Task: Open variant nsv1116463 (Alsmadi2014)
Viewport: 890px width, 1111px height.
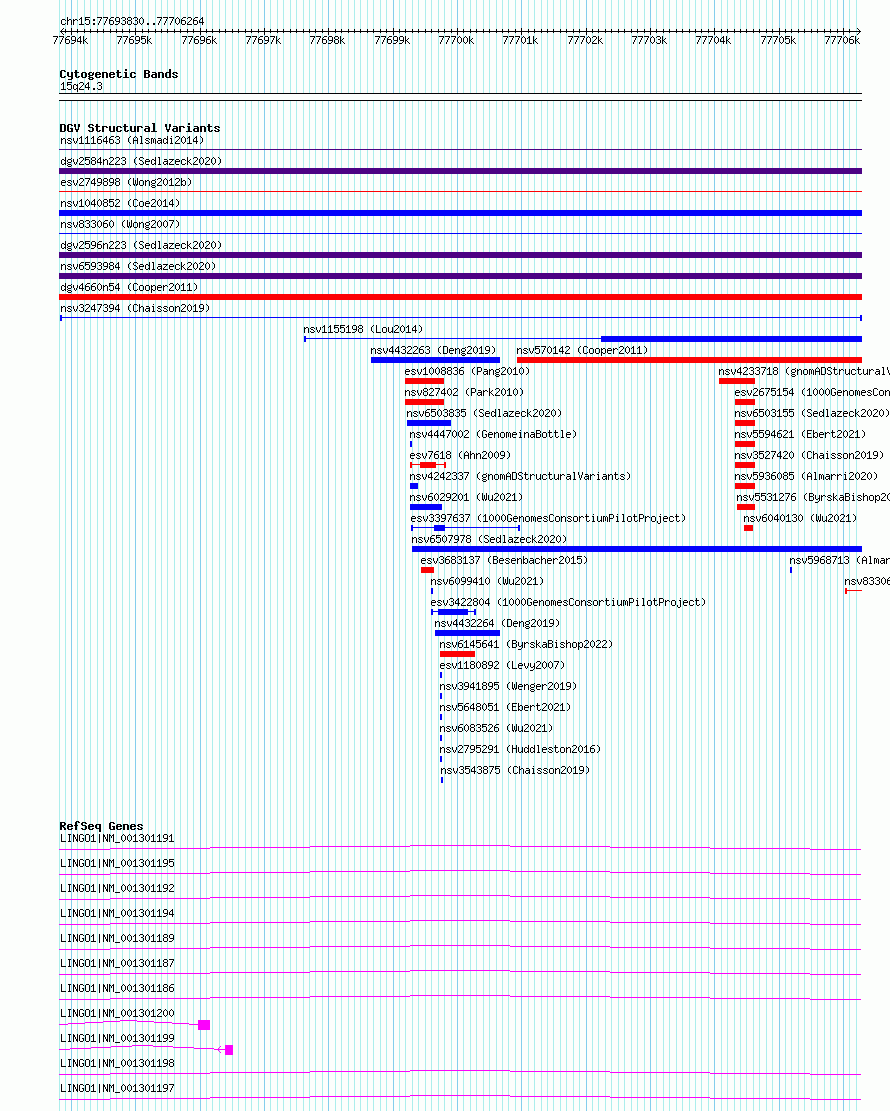Action: (x=132, y=140)
